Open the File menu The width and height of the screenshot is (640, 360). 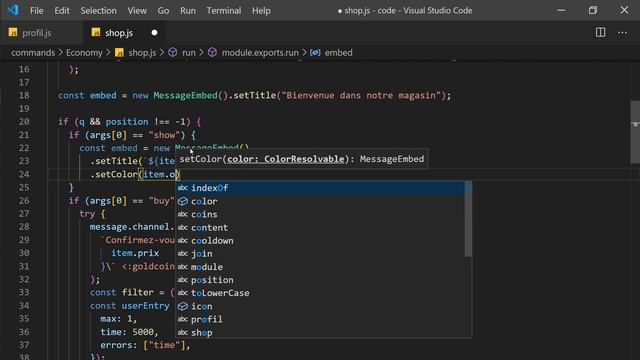36,11
